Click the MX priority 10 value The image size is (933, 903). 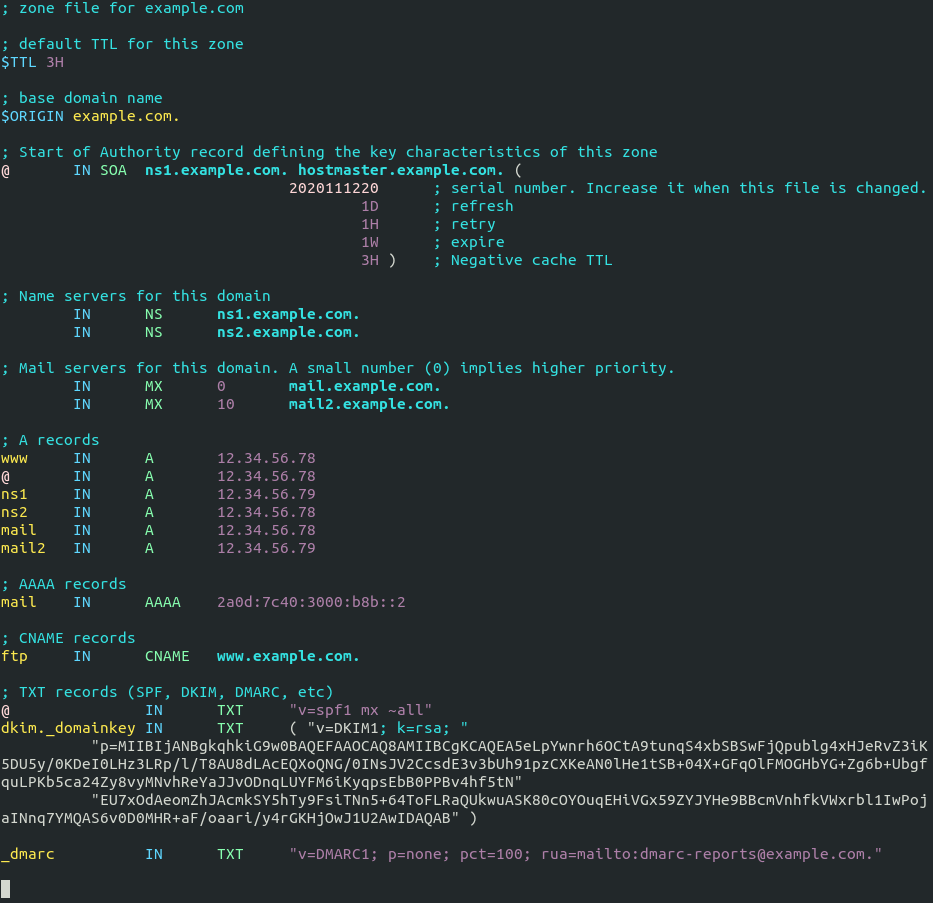tap(226, 405)
